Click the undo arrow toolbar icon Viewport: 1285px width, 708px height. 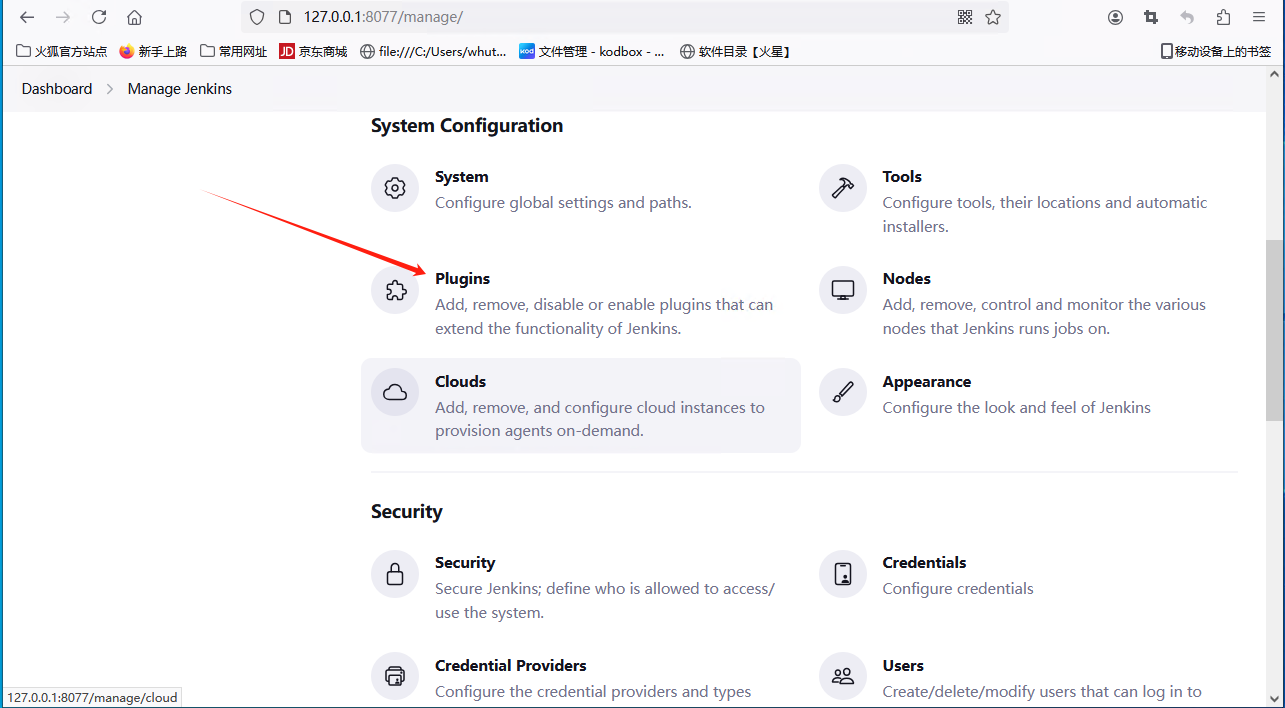(x=1187, y=17)
